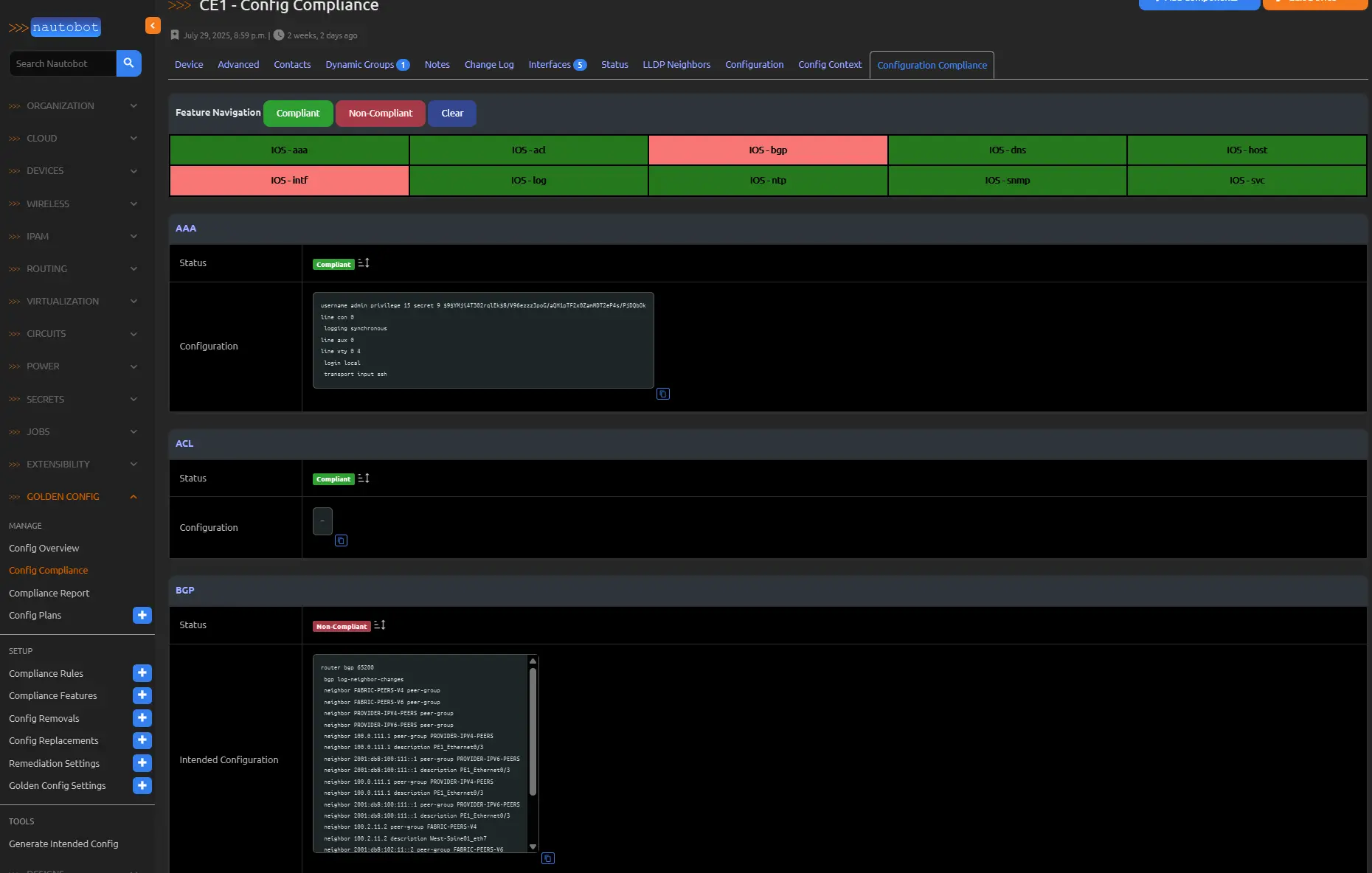Copy the ACL configuration to clipboard
The width and height of the screenshot is (1372, 873).
coord(341,540)
